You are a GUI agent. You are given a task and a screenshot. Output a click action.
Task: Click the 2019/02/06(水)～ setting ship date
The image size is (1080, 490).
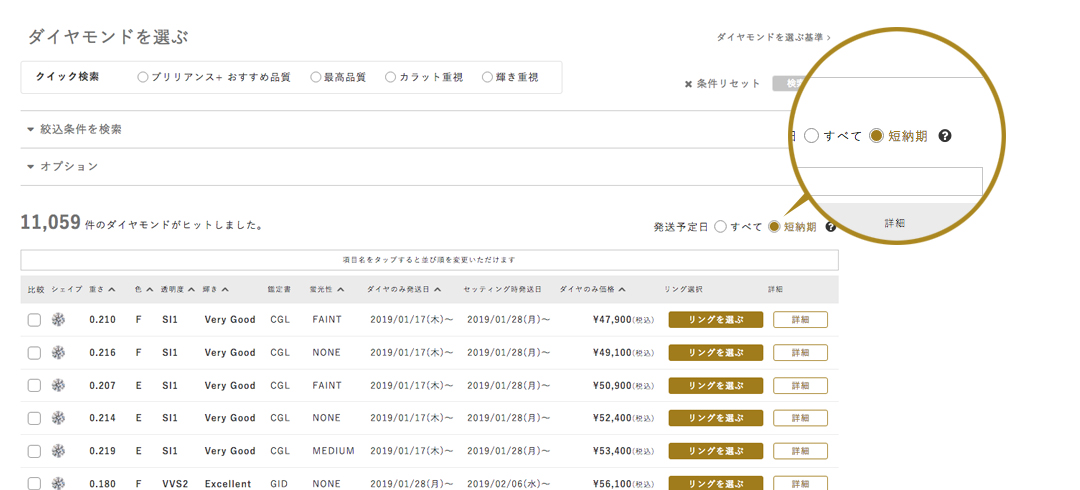[x=508, y=484]
